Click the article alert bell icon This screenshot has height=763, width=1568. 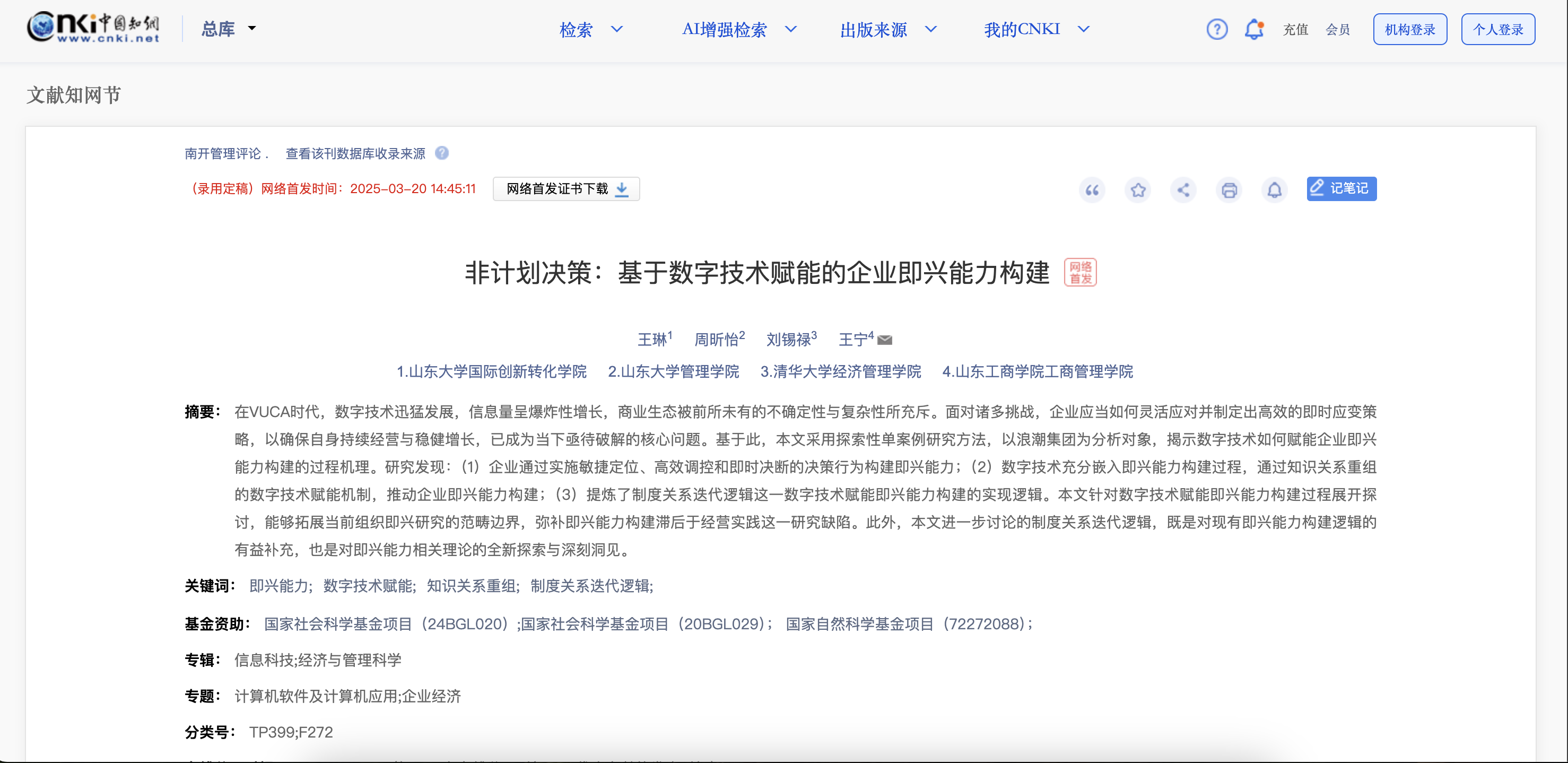(1275, 190)
